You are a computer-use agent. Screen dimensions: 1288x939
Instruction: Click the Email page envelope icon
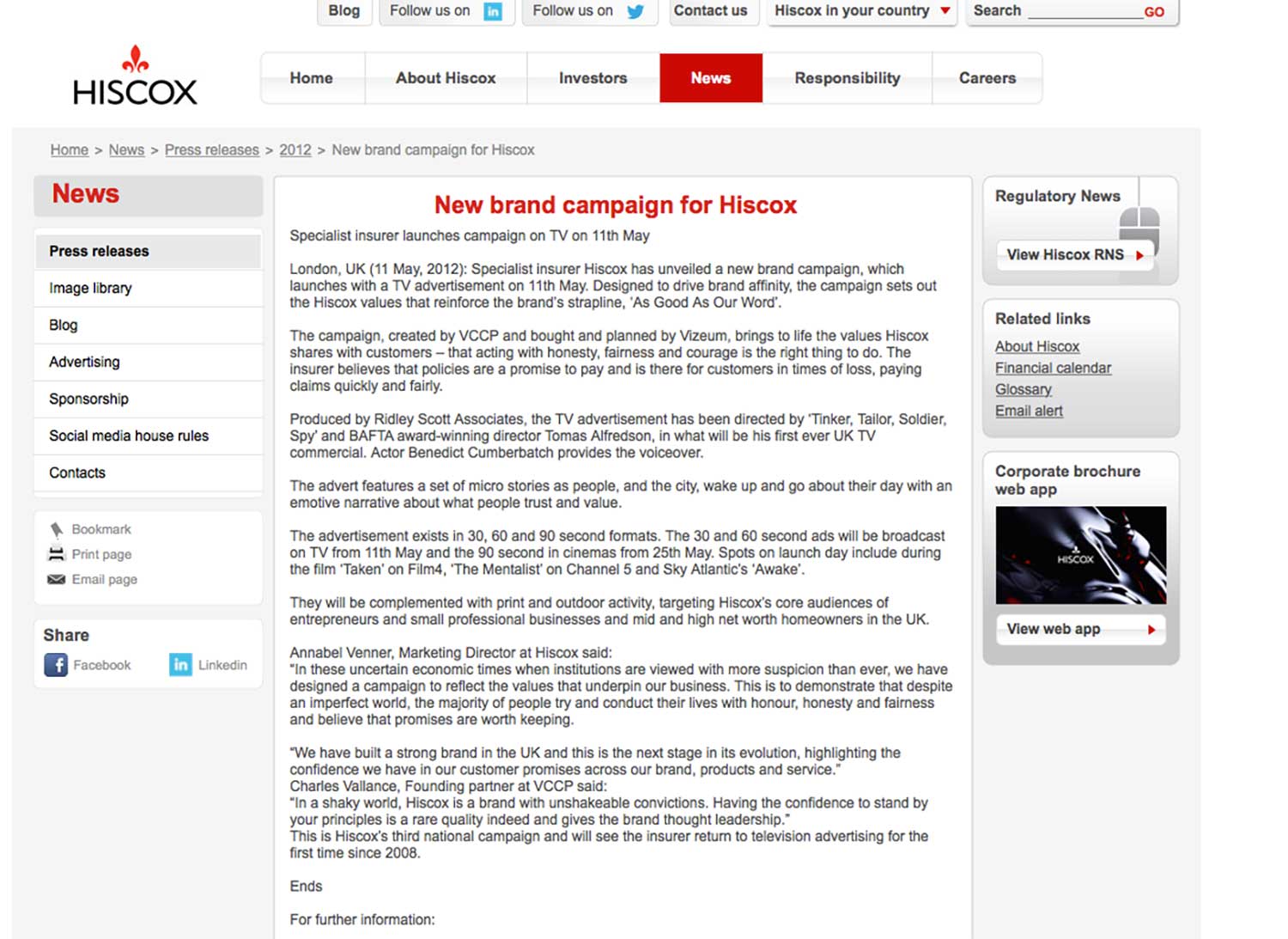click(x=57, y=580)
